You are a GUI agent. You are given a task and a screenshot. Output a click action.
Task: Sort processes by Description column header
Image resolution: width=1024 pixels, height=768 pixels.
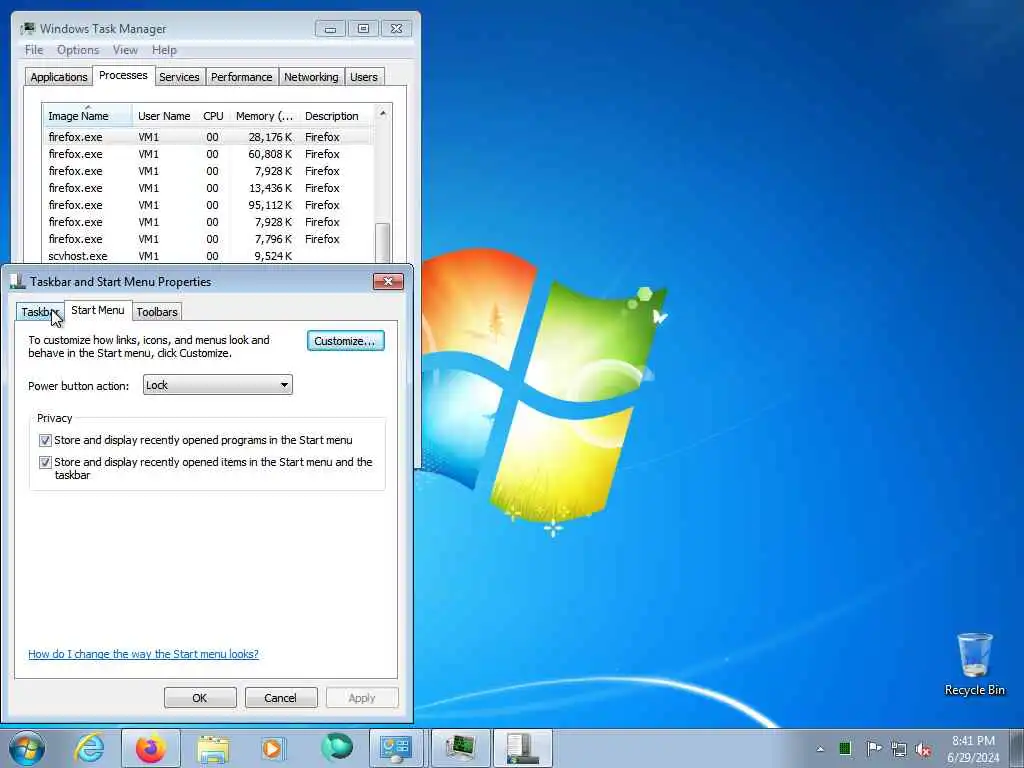(x=336, y=116)
